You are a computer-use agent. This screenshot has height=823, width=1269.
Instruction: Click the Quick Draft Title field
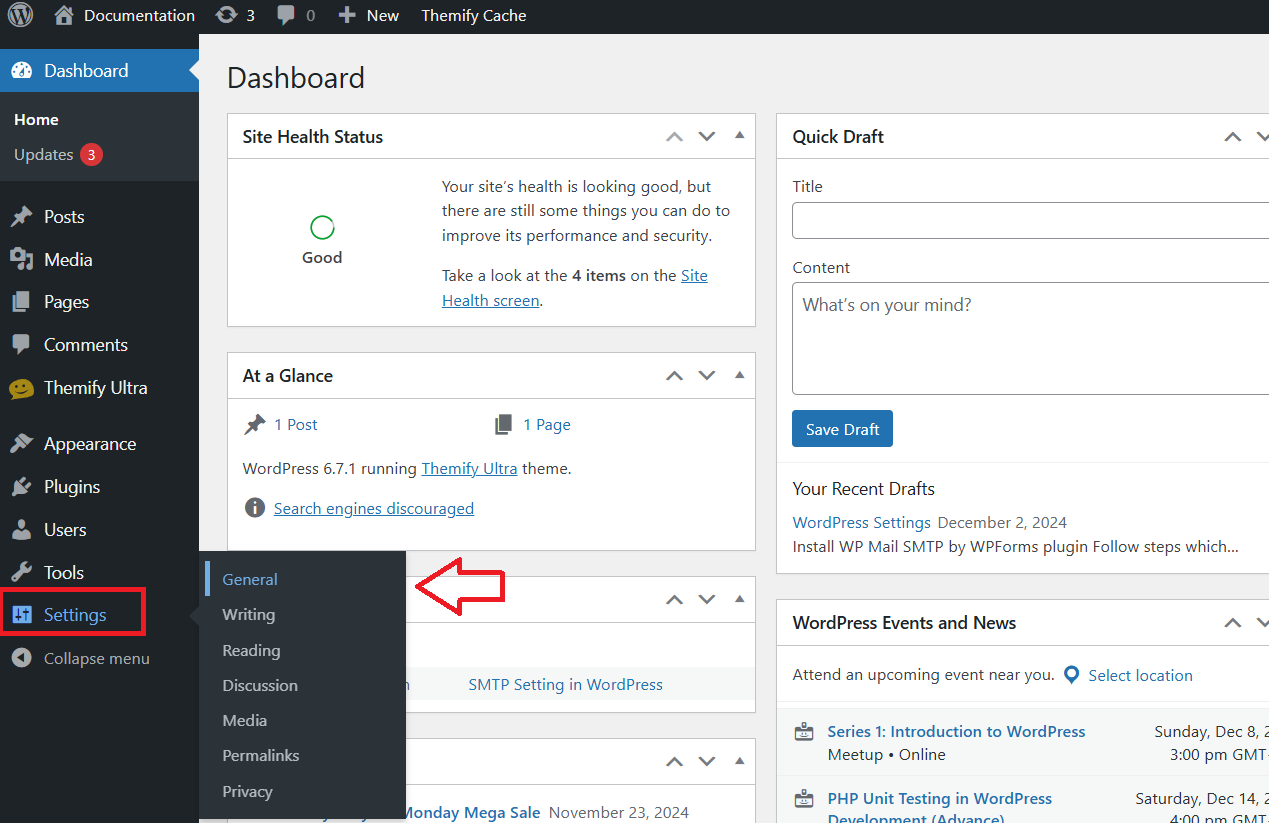(x=1030, y=220)
